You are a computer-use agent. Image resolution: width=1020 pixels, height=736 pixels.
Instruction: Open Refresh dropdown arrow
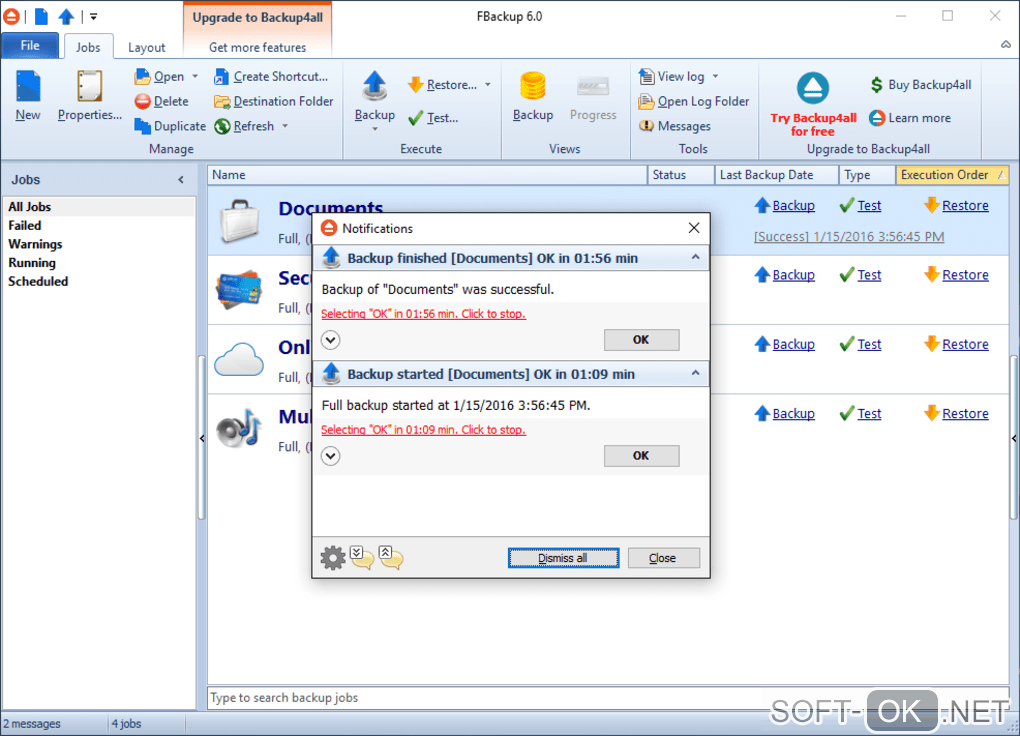(x=285, y=126)
